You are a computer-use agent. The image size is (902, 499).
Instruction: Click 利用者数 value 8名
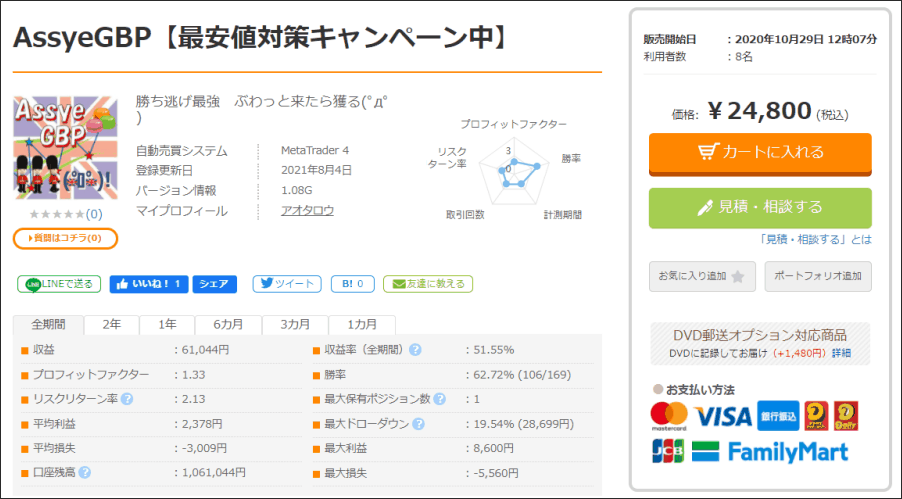pyautogui.click(x=744, y=56)
